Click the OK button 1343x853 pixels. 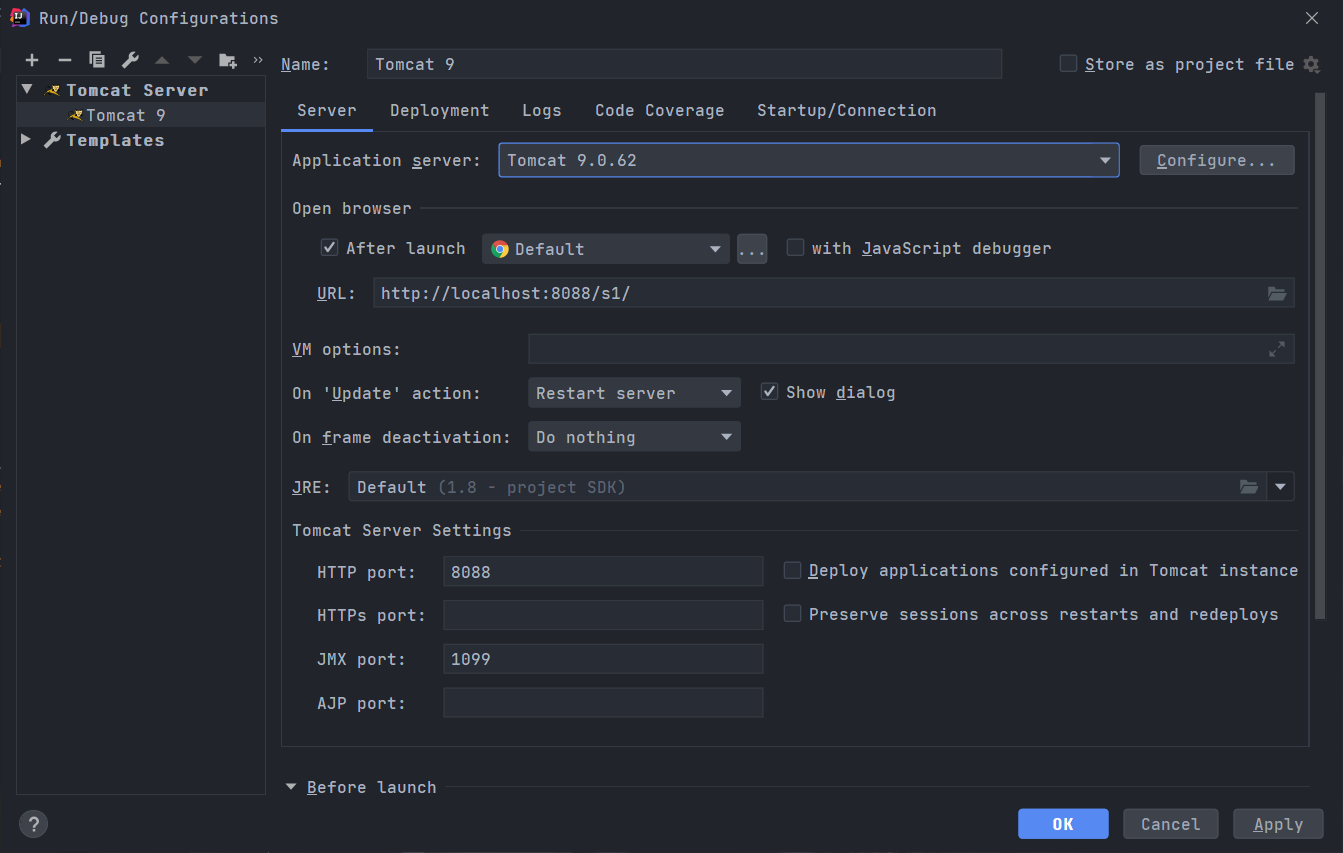pos(1063,824)
